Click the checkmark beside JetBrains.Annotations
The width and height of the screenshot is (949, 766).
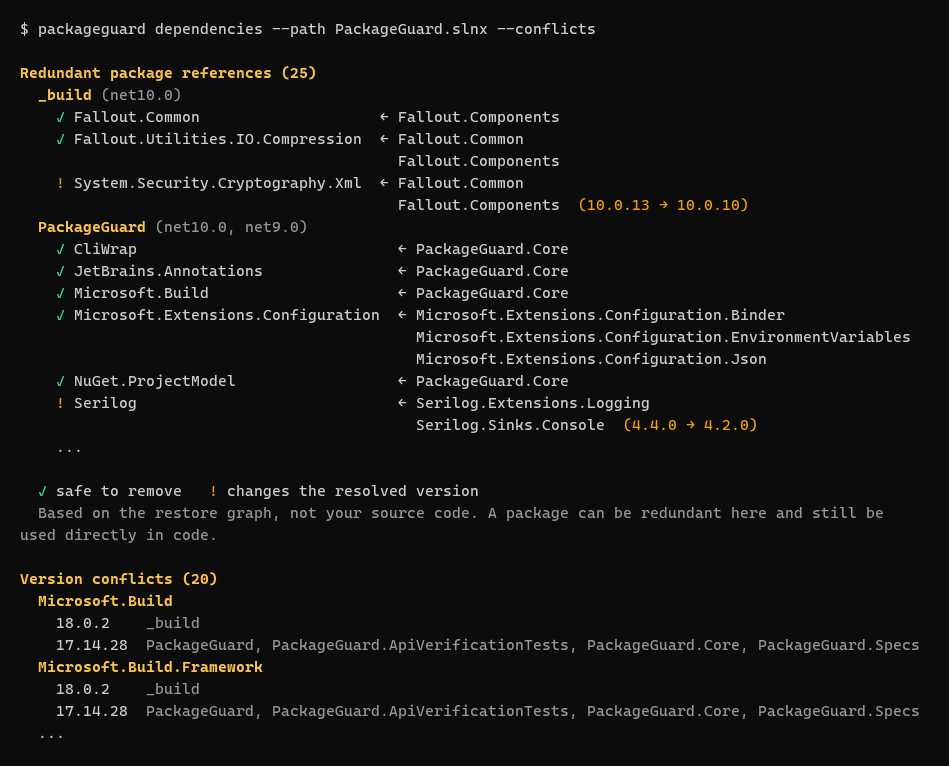61,271
